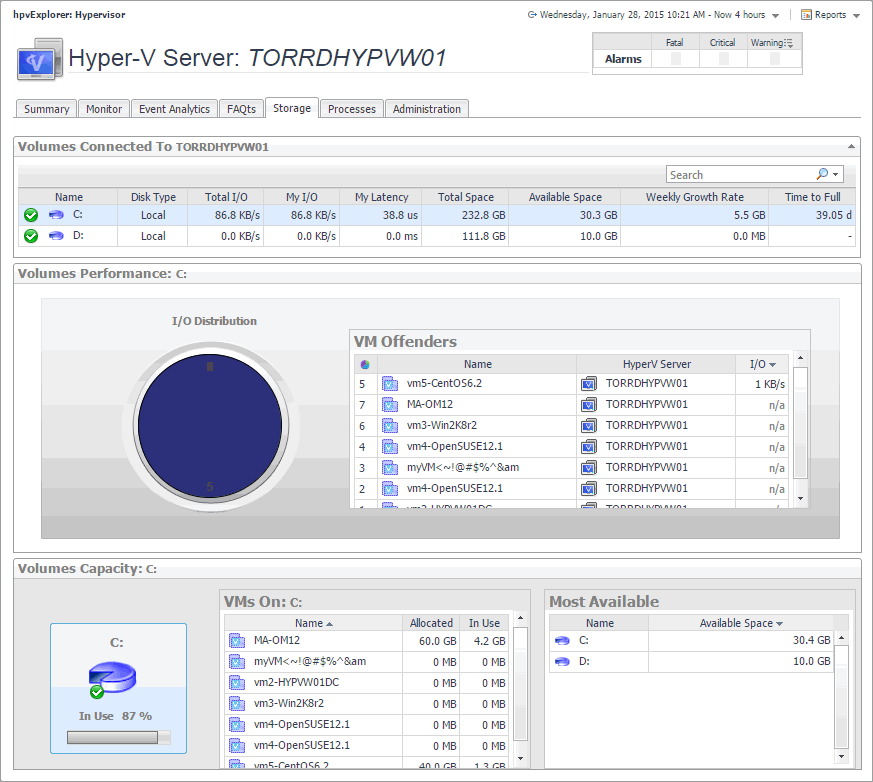873x782 pixels.
Task: Click the VM icon next to vm2-HYPVW01DC
Action: click(x=237, y=682)
